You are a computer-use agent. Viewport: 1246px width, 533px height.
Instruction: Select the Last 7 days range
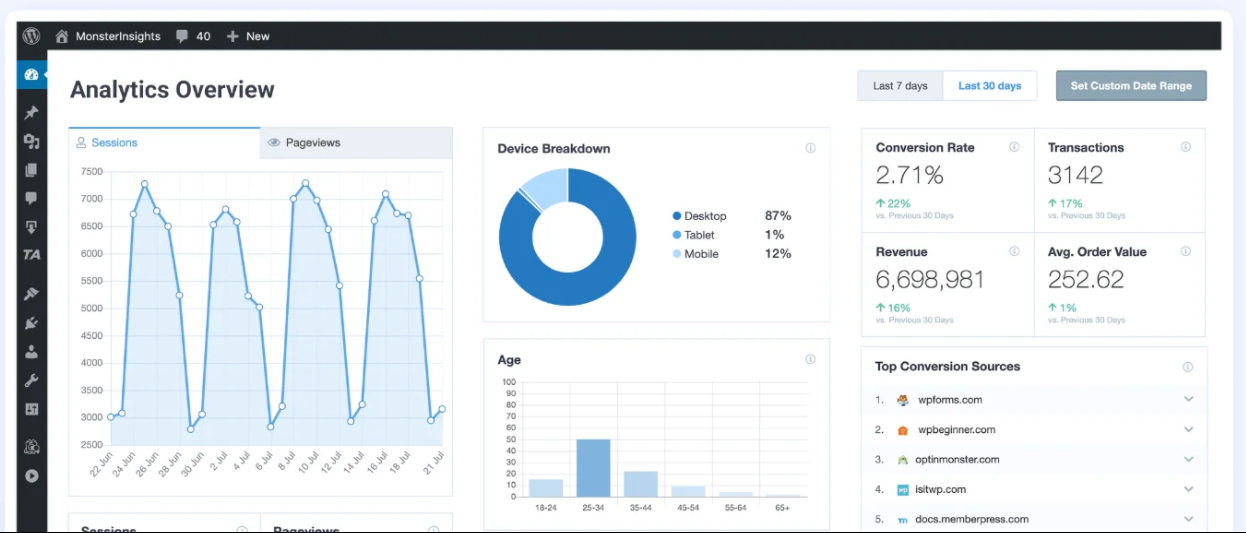(900, 86)
